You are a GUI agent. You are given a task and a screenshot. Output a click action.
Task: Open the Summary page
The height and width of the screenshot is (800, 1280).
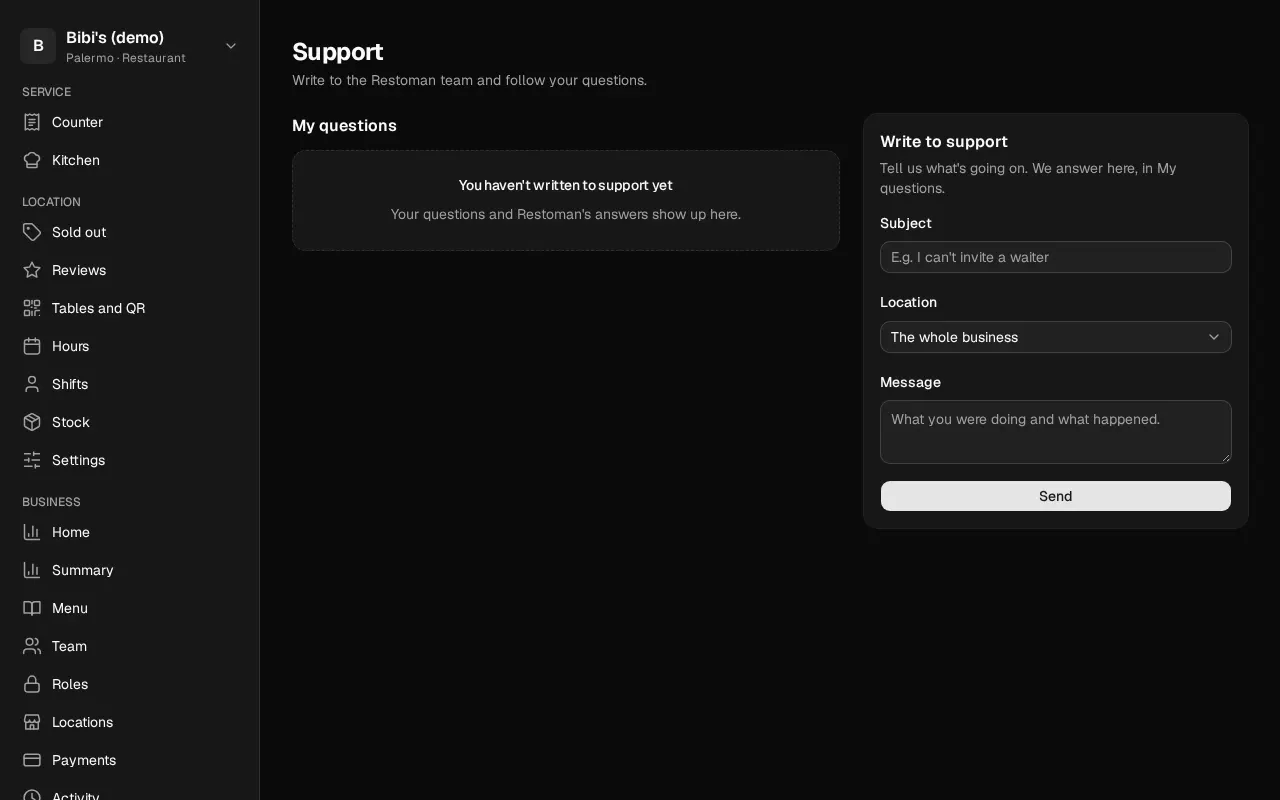pyautogui.click(x=130, y=570)
